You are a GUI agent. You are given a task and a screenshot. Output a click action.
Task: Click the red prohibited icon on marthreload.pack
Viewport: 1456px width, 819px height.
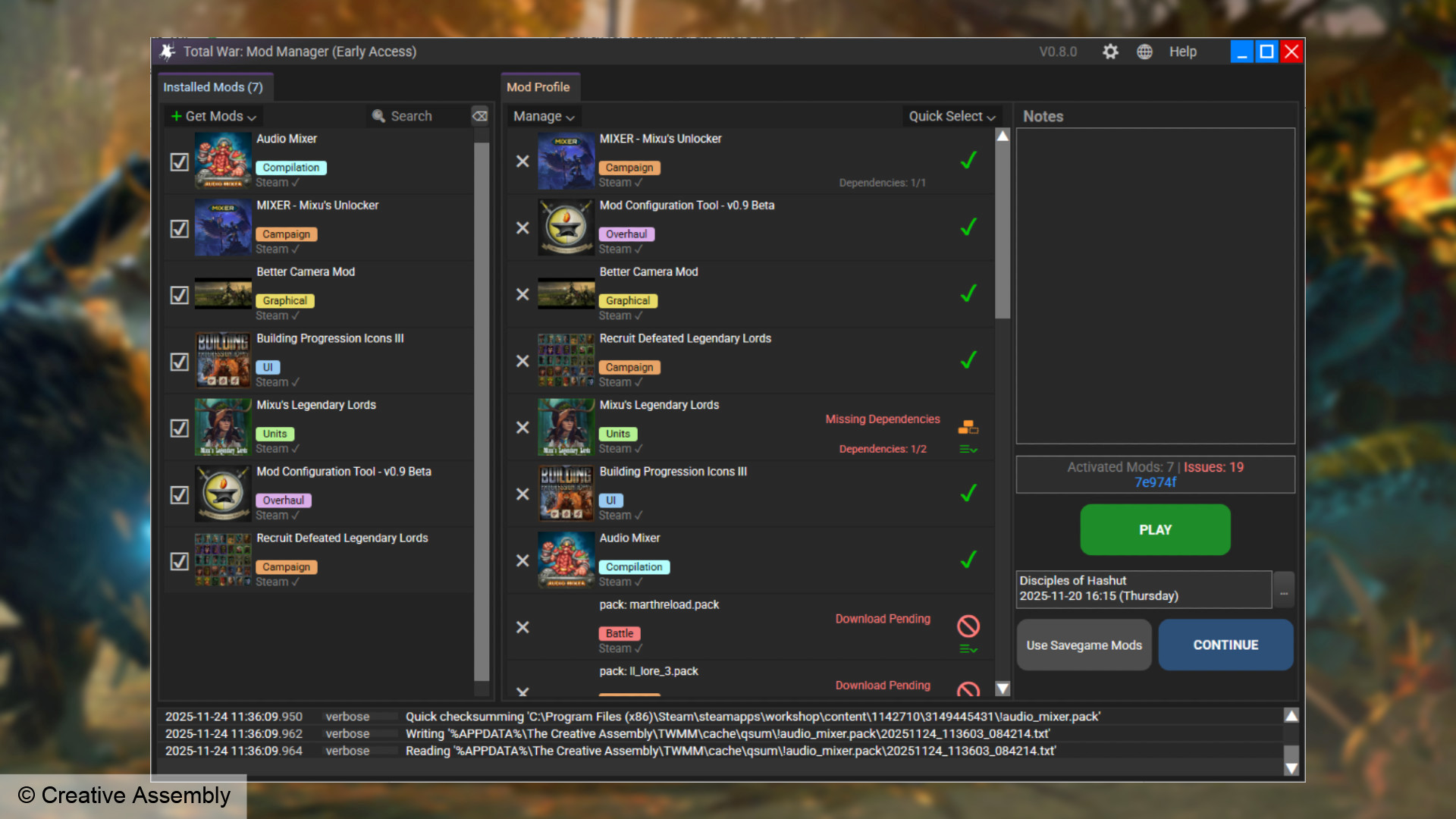click(x=968, y=626)
